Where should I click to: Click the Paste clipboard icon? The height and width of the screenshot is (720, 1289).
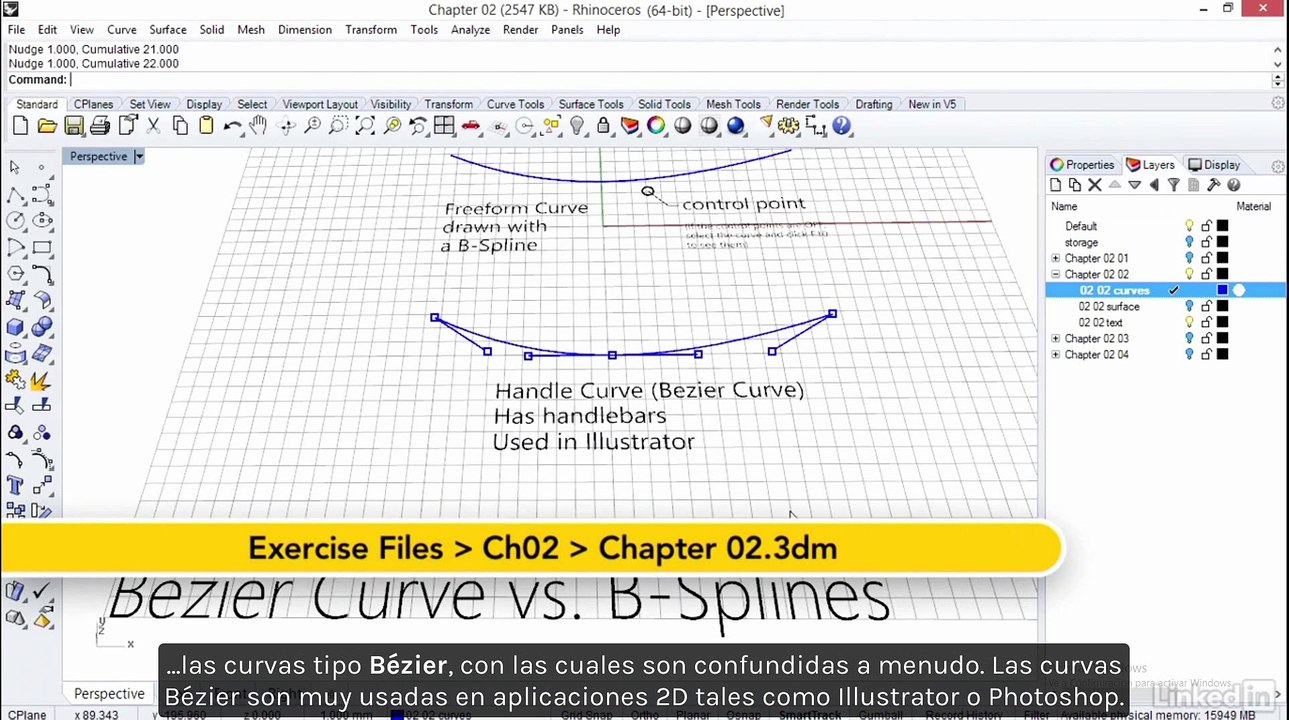(206, 126)
